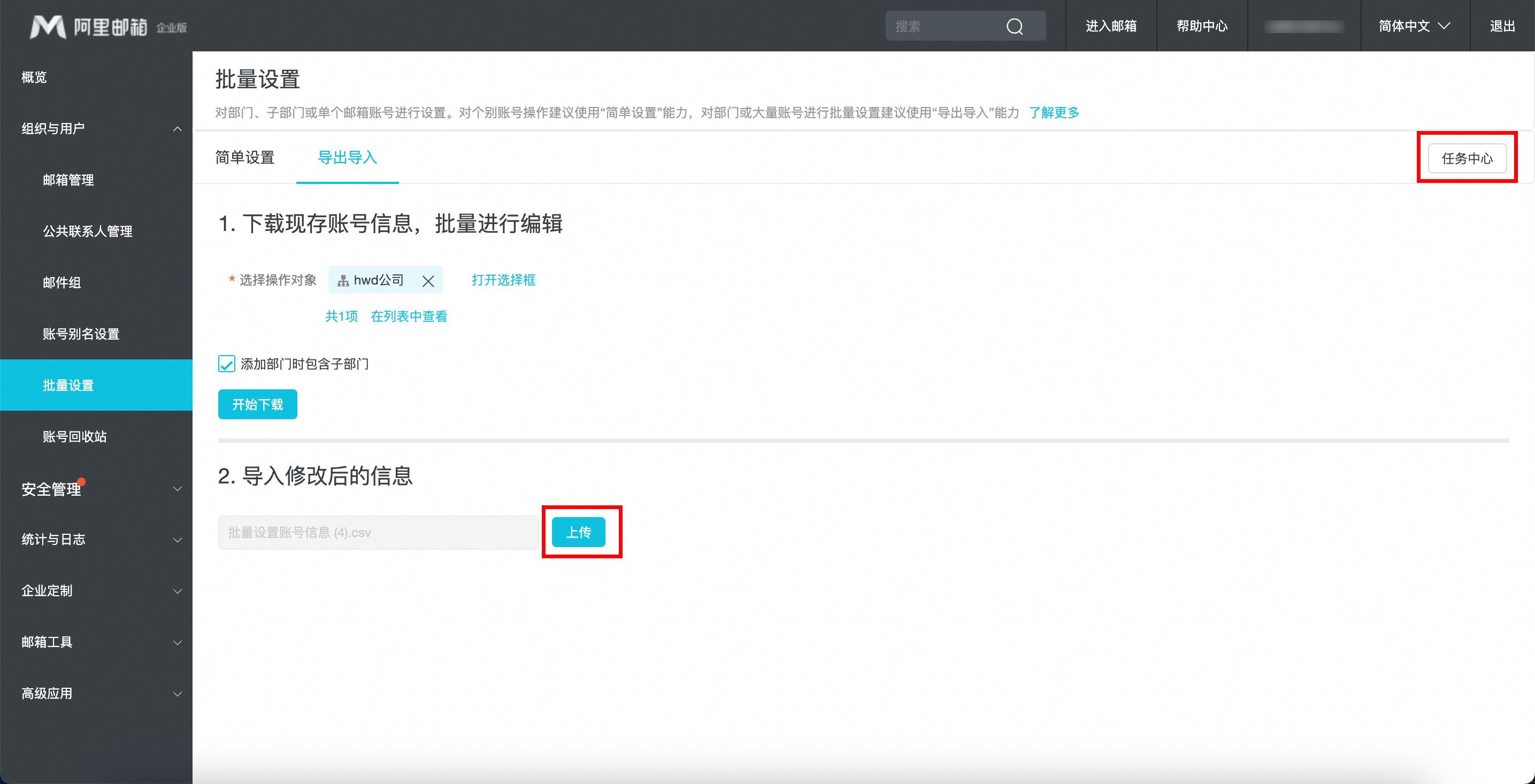Screen dimensions: 1535x784
Task: Click the 在列表中查看 link
Action: pos(409,317)
